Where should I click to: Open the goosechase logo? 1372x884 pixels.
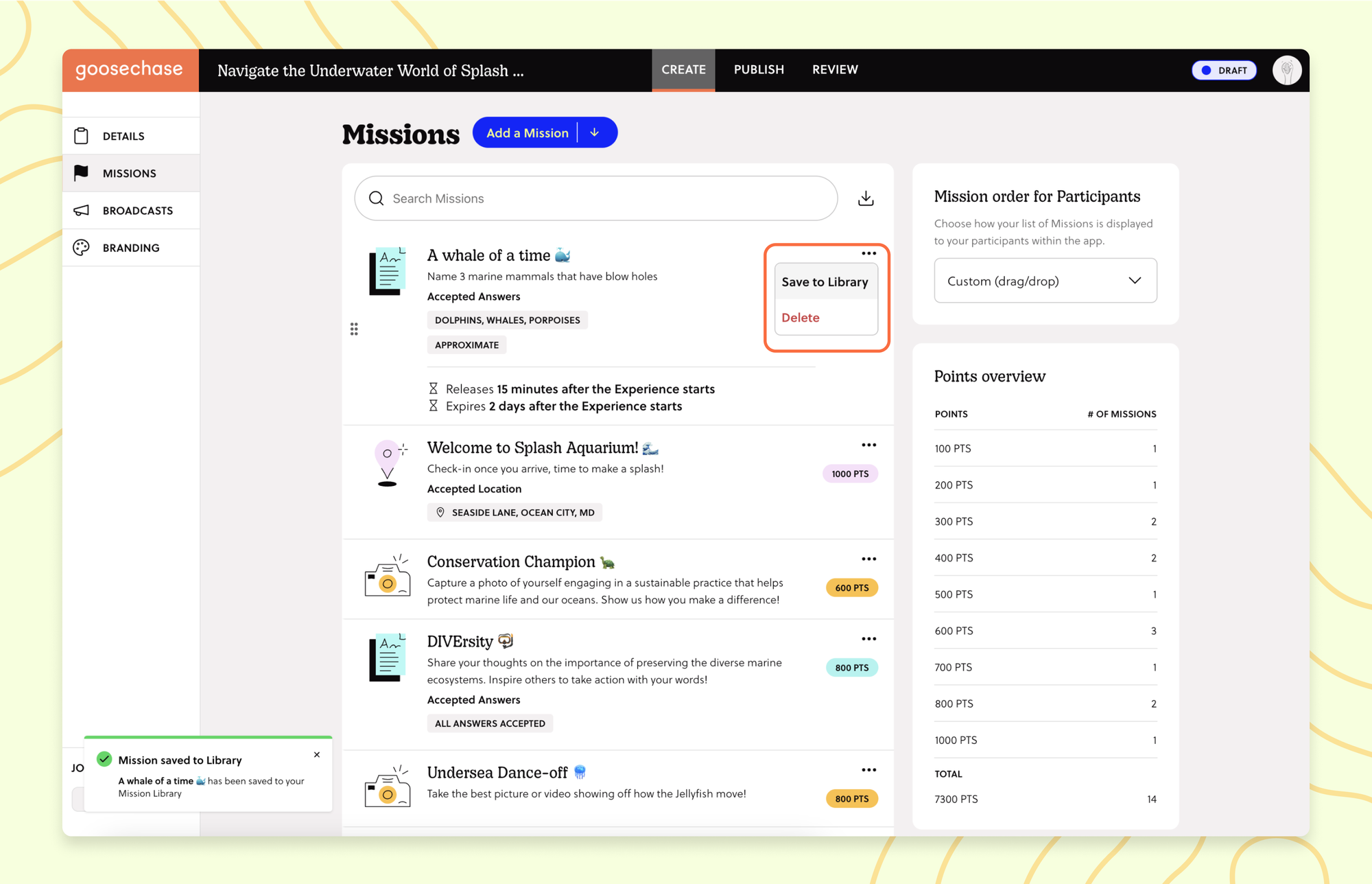click(130, 69)
